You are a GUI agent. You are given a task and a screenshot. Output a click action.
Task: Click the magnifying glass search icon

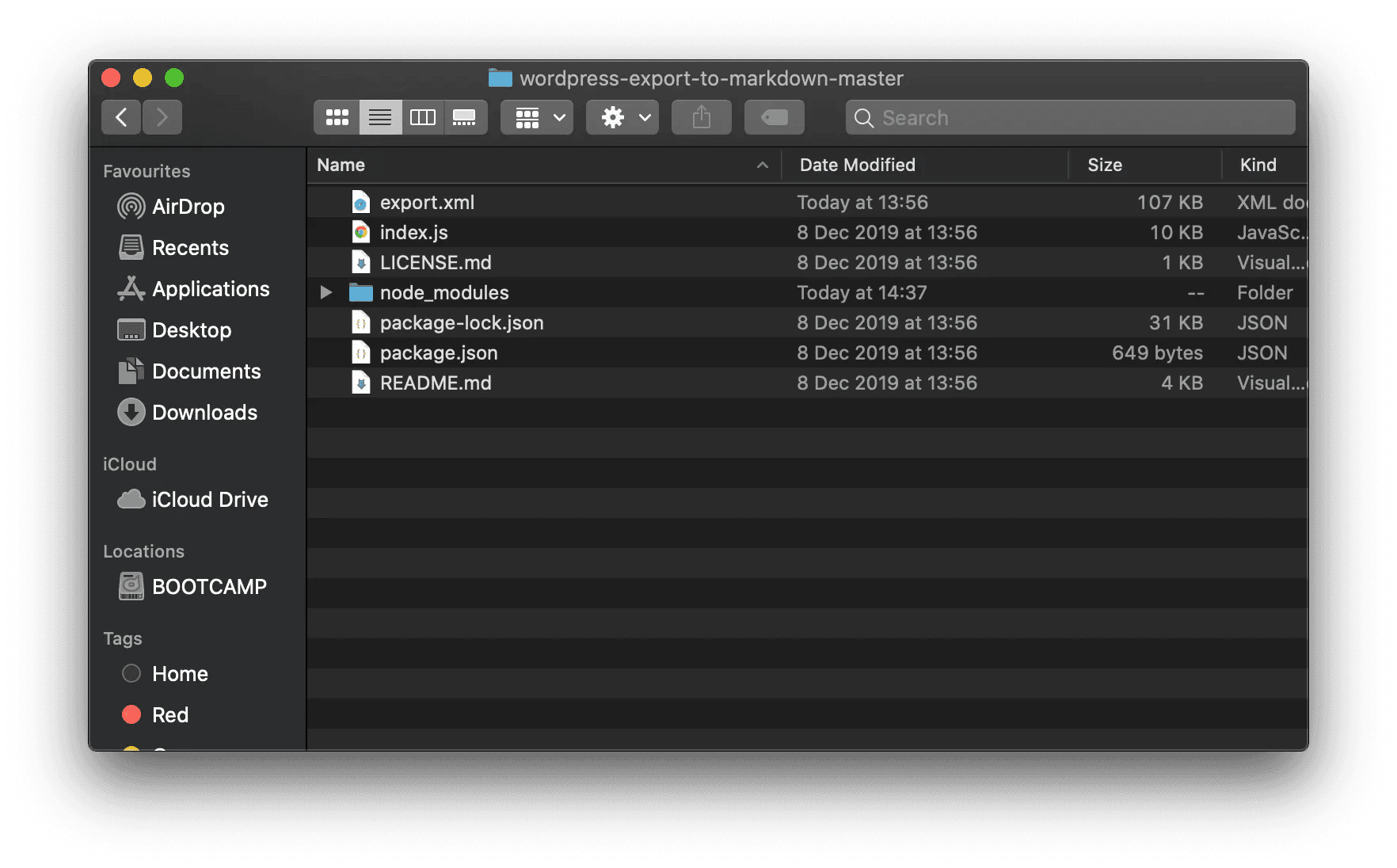tap(864, 118)
